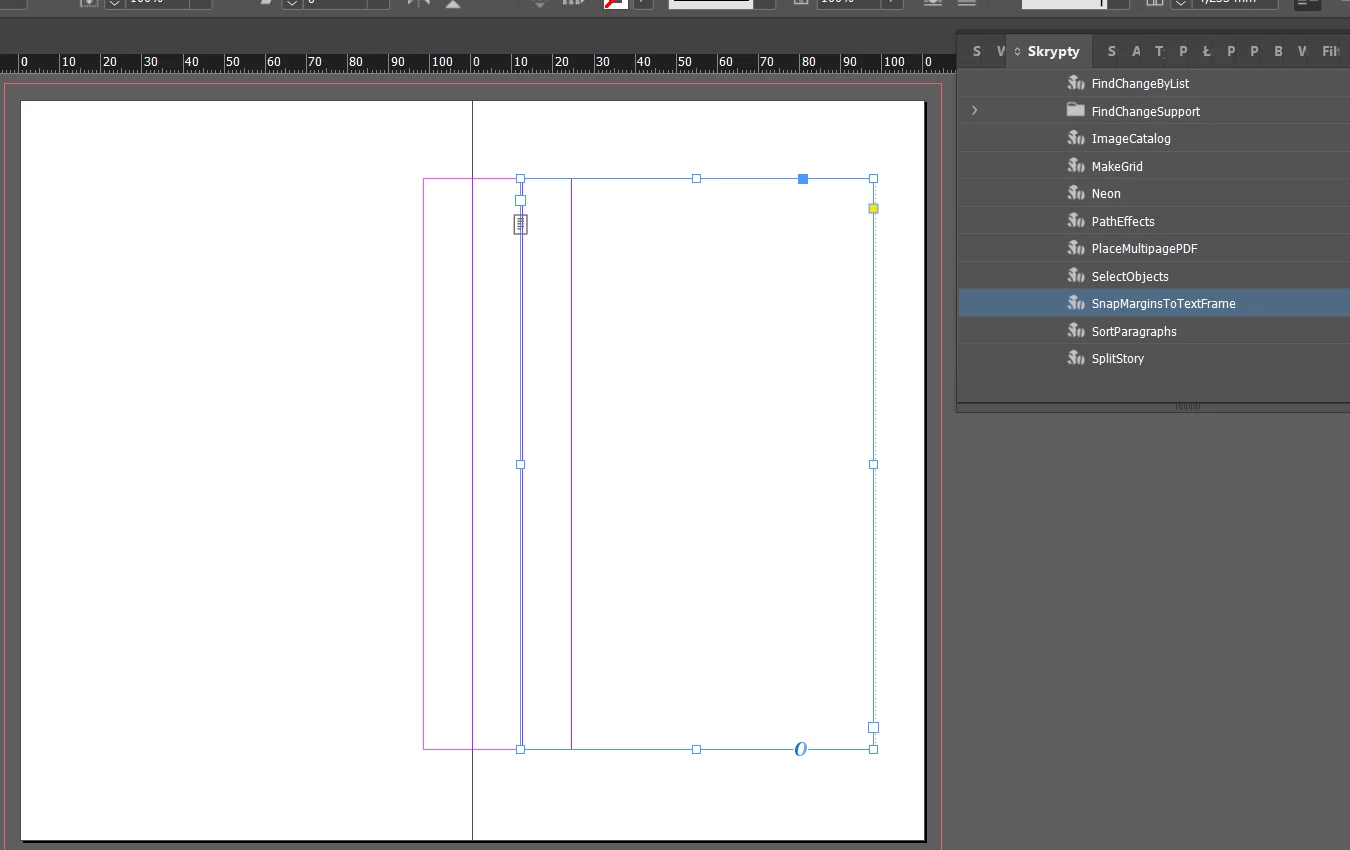Click the MakeGrid script icon
1350x850 pixels.
pos(1076,165)
